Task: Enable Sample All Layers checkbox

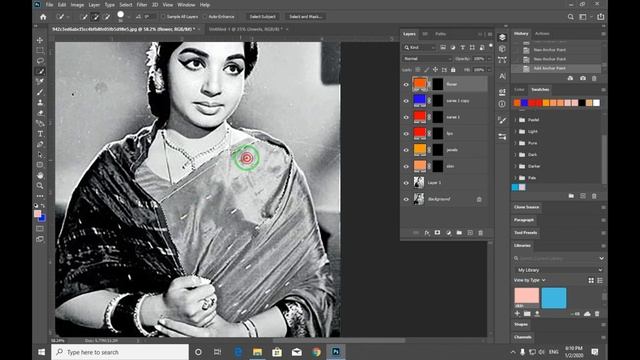Action: pyautogui.click(x=163, y=17)
